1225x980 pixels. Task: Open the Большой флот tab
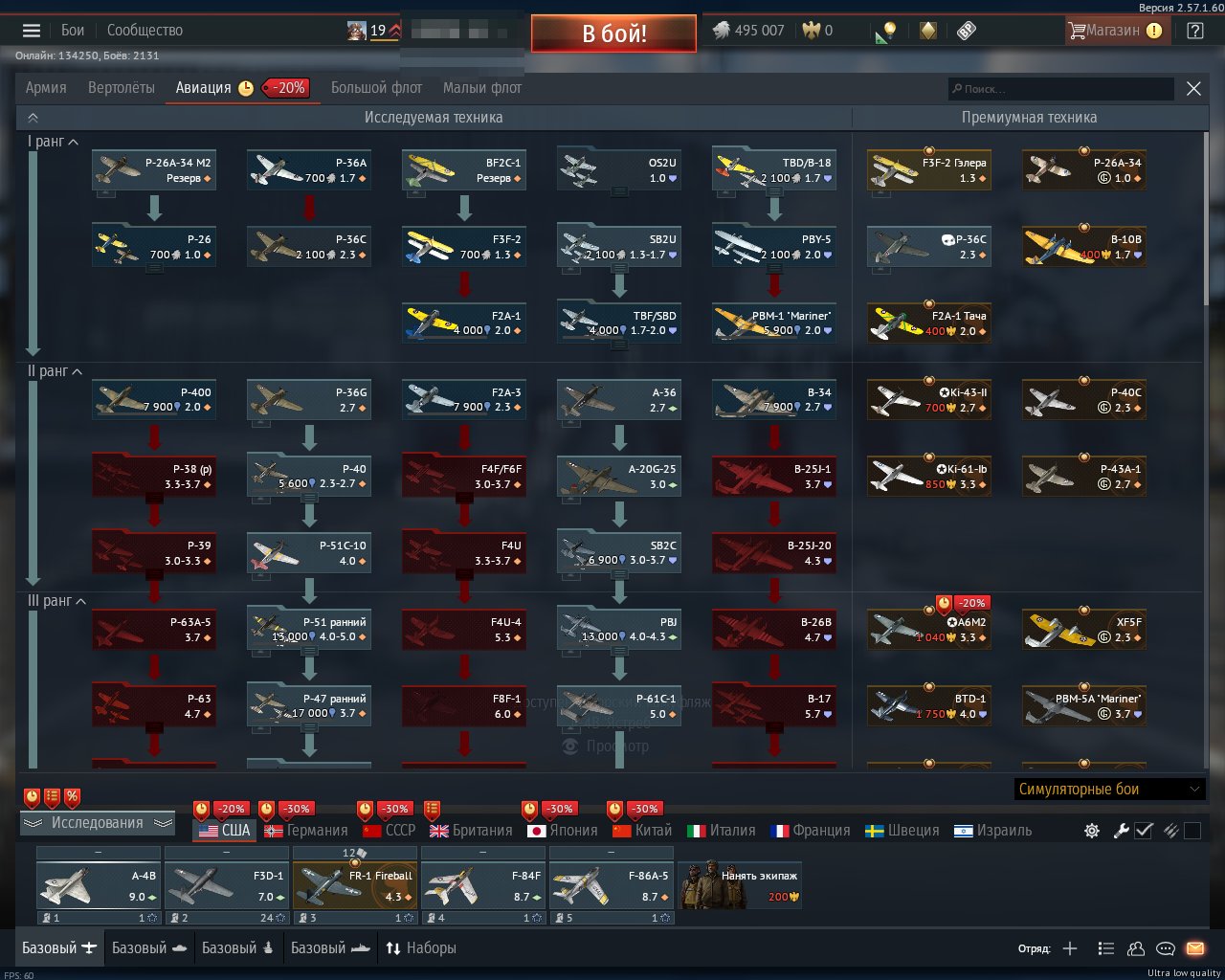pos(376,88)
